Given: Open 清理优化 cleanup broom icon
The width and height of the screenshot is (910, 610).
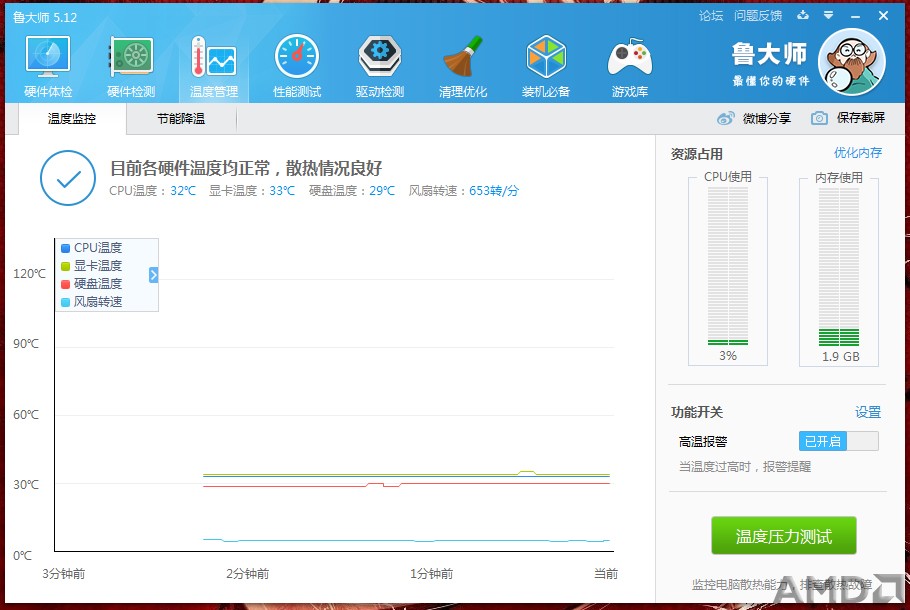Looking at the screenshot, I should pos(463,66).
